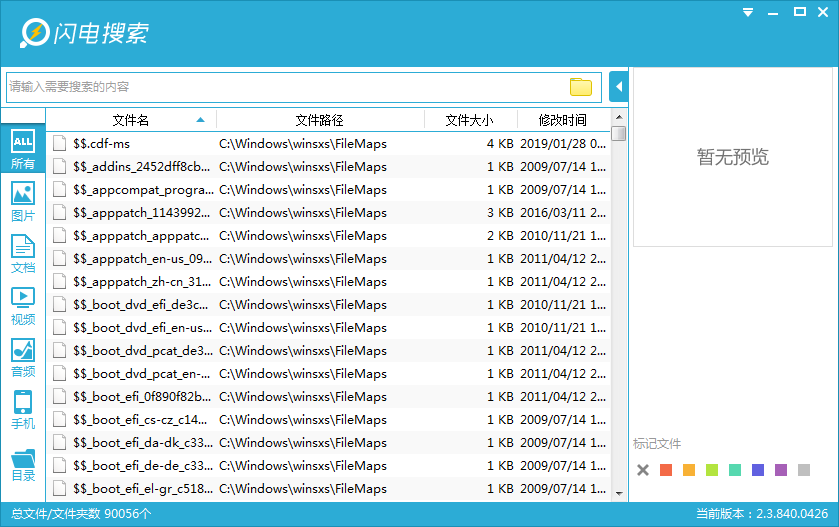Remove file mark with the gray X
The image size is (839, 527).
[x=643, y=470]
